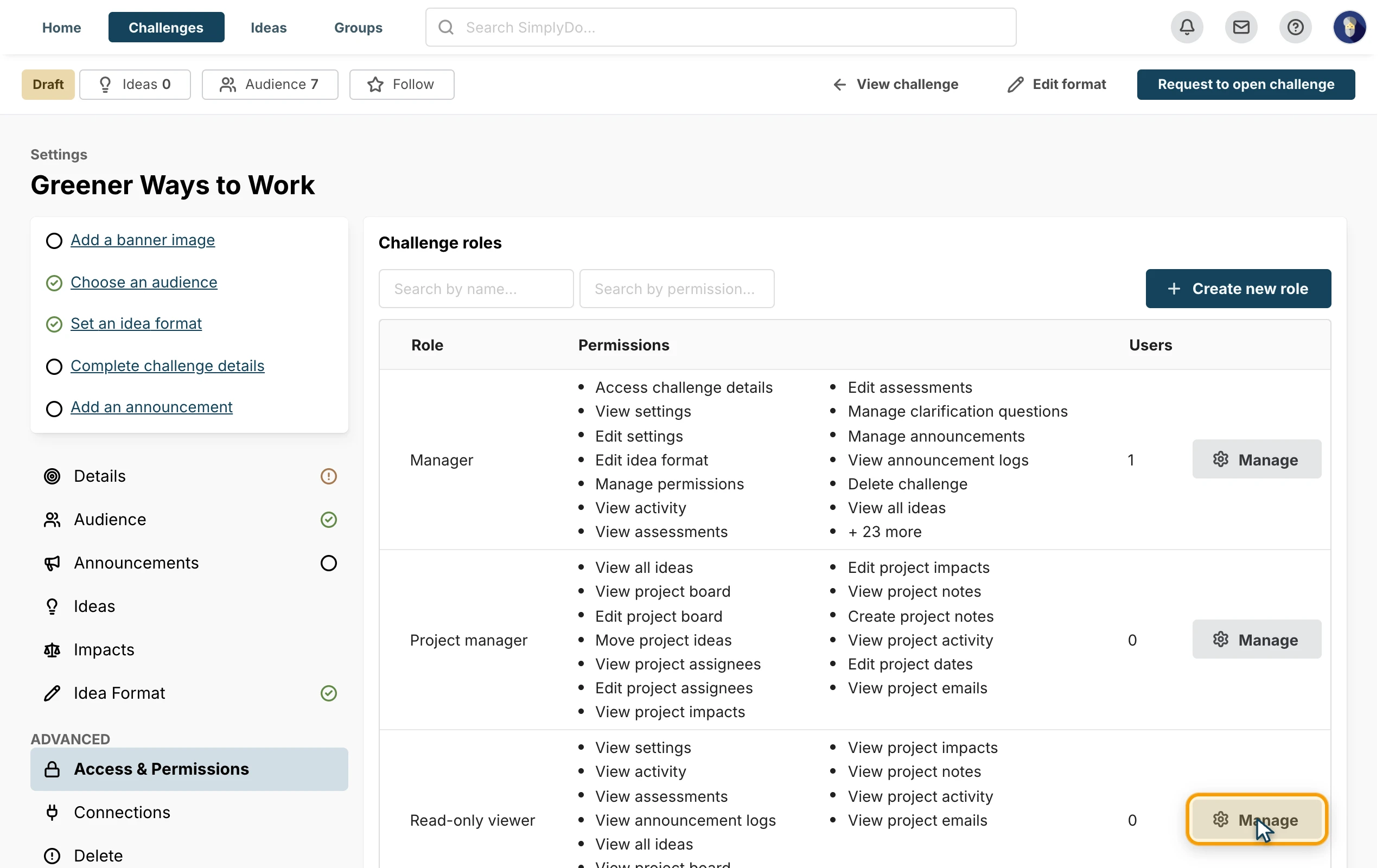
Task: Open Complete challenge details link
Action: (168, 366)
